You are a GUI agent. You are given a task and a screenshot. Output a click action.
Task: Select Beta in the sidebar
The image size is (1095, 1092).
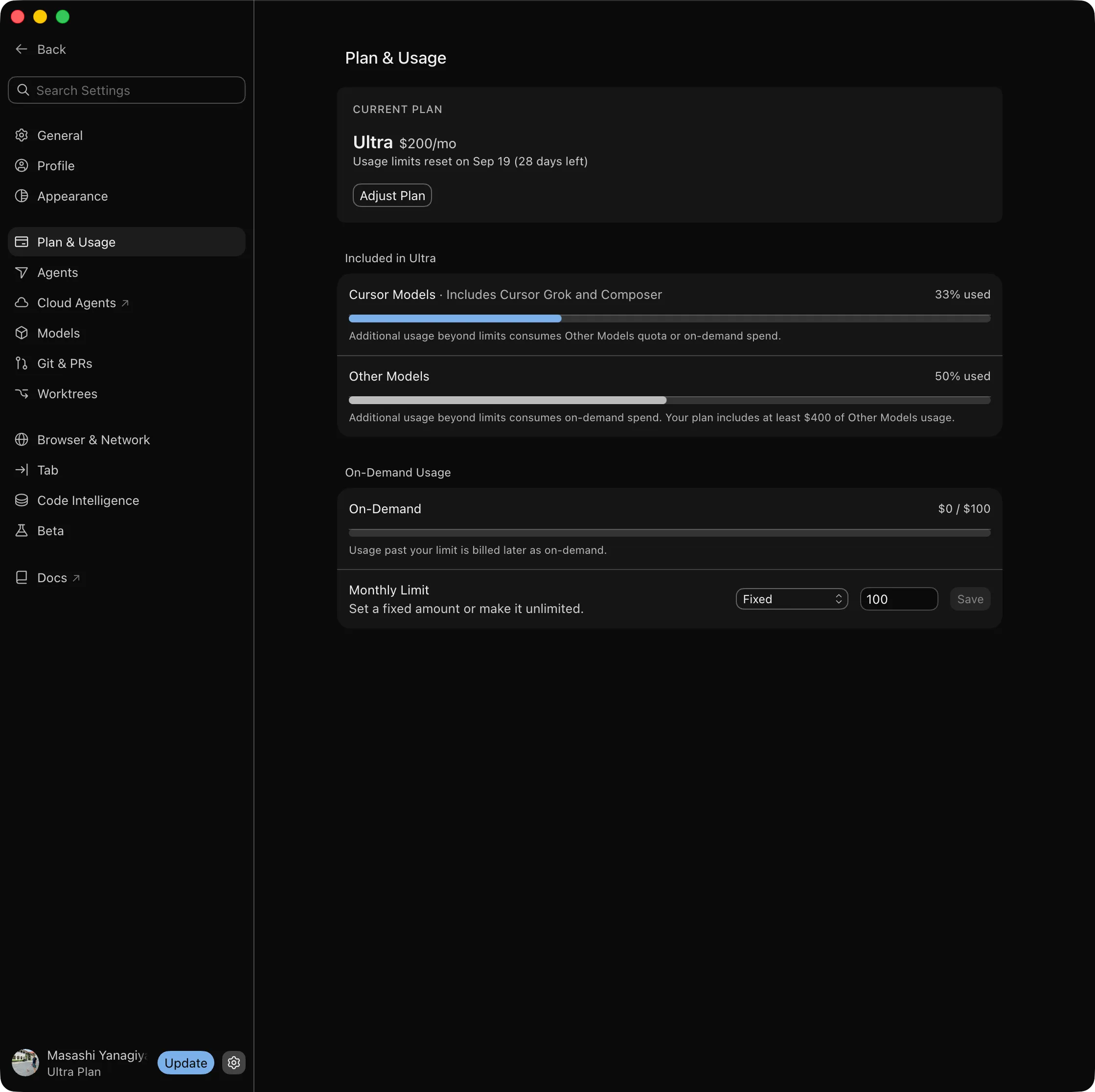coord(126,530)
